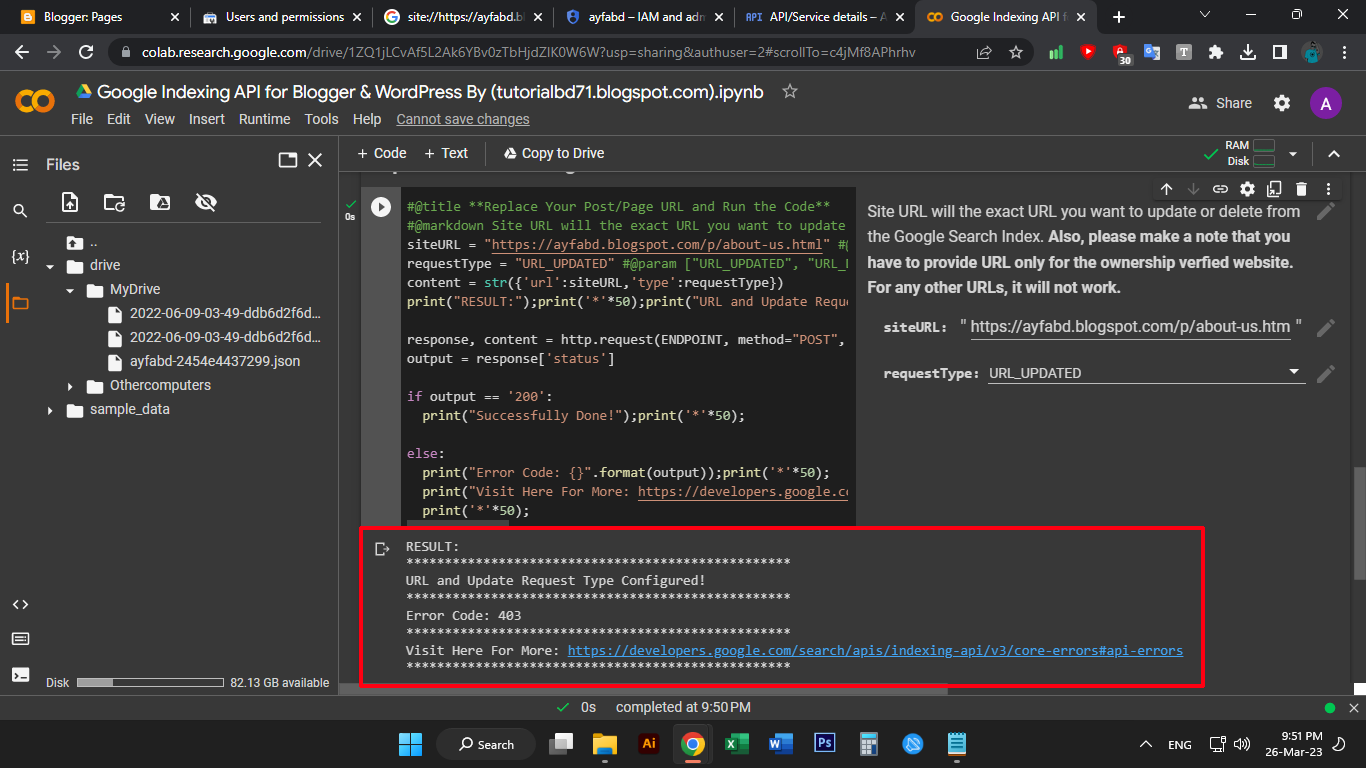Collapse the MyDrive folder

tap(70, 290)
